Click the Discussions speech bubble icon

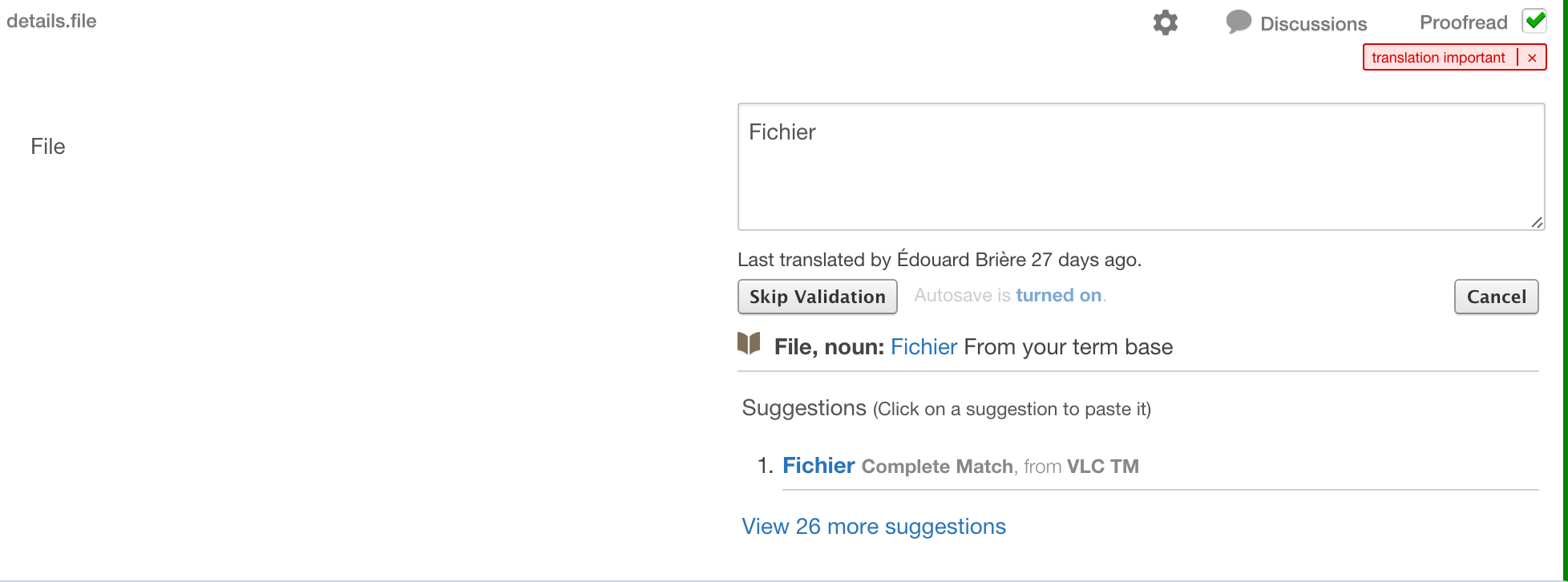pos(1239,22)
